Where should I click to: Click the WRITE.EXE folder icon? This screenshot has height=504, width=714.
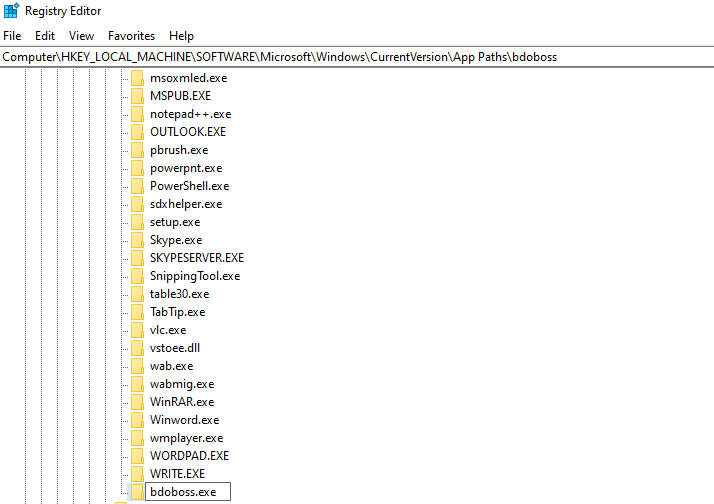point(137,473)
